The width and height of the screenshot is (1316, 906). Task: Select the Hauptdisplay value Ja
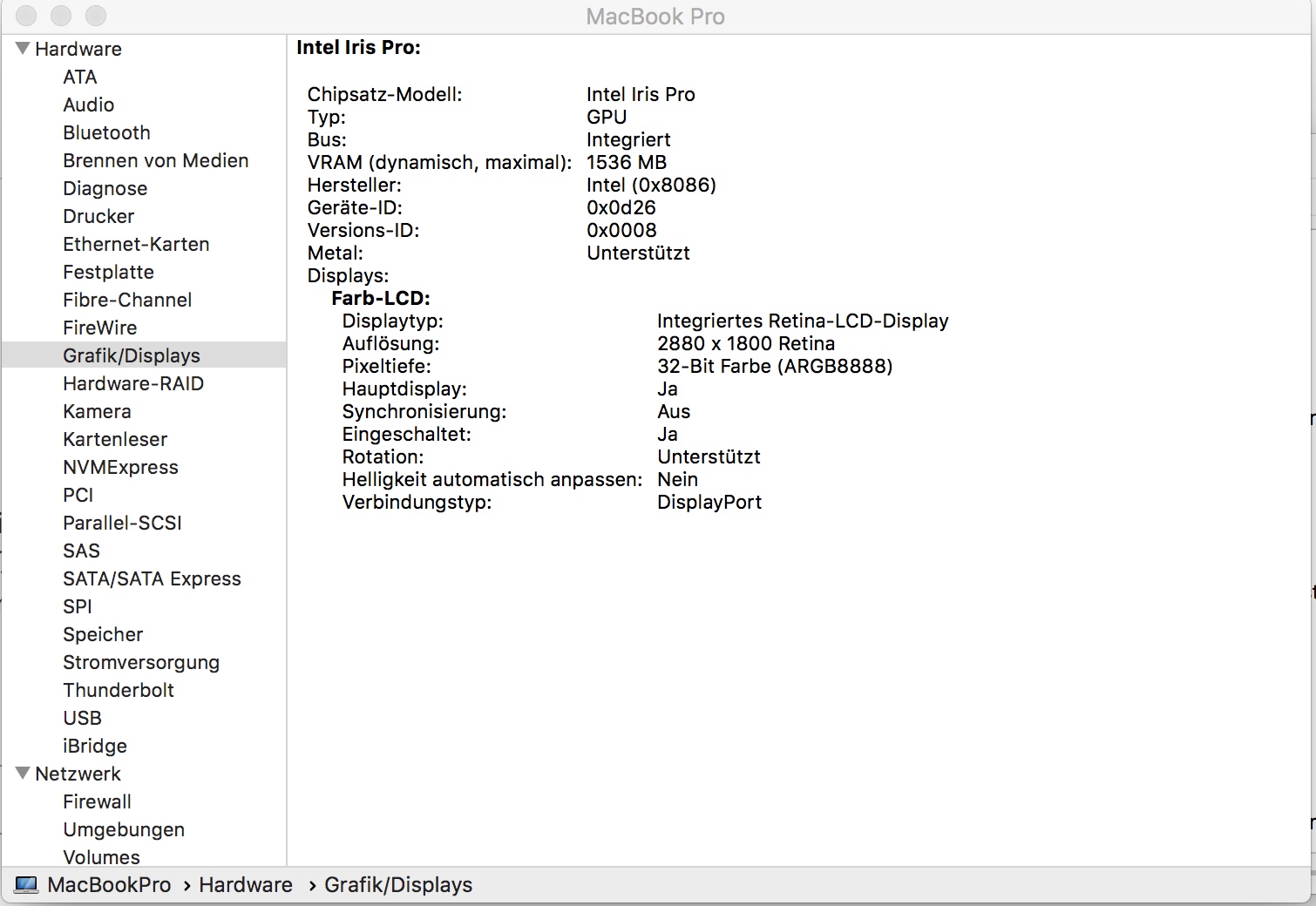pyautogui.click(x=668, y=389)
